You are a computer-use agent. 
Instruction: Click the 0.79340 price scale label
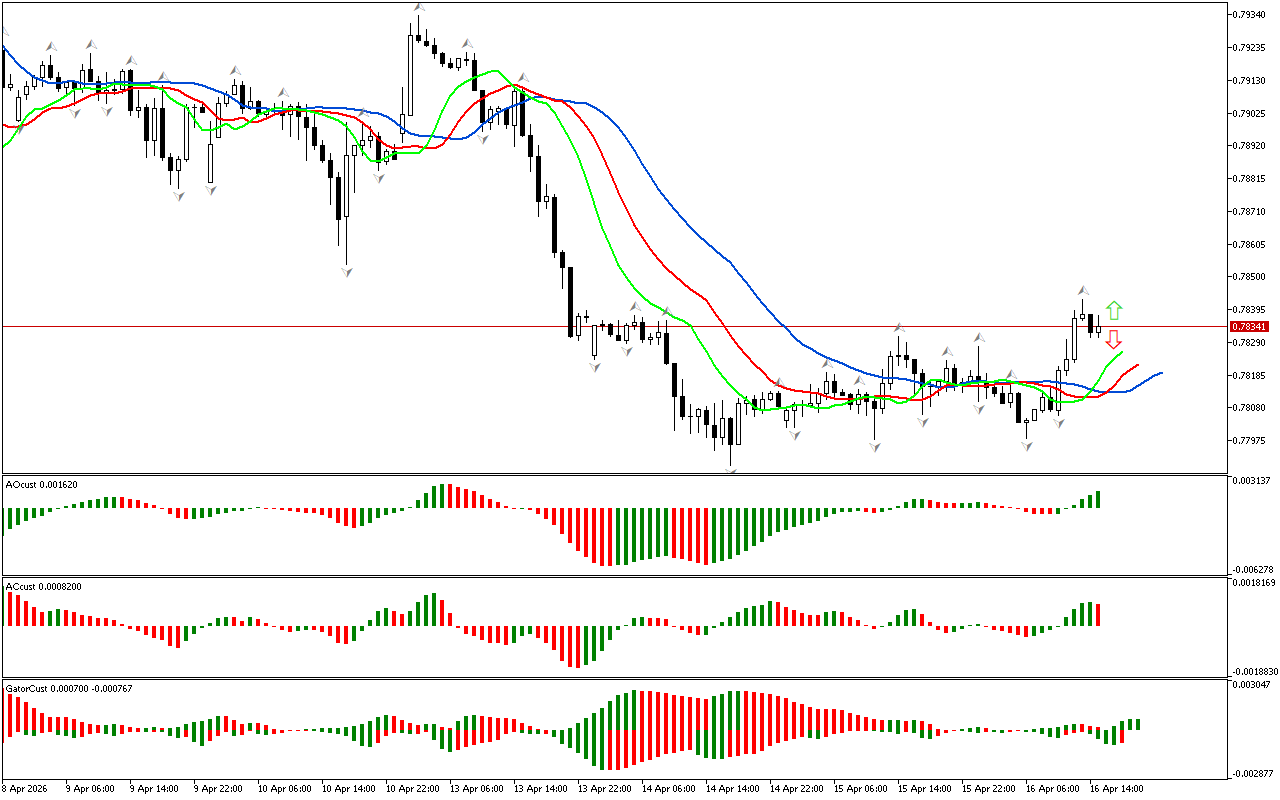[1248, 14]
